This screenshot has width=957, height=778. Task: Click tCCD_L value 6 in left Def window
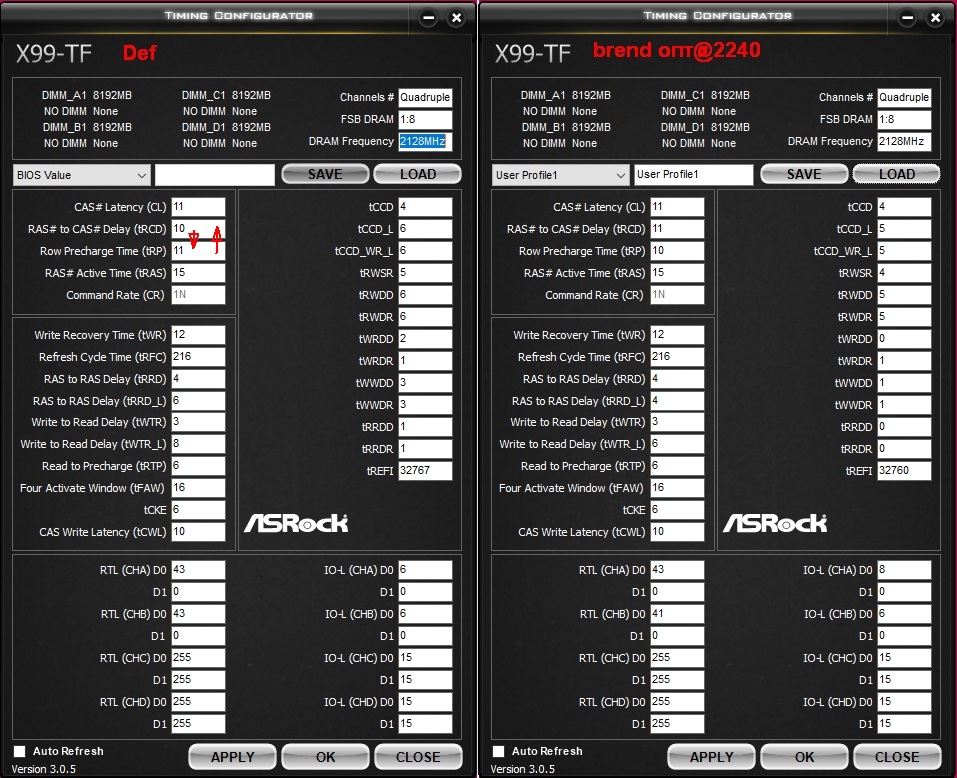tap(425, 229)
